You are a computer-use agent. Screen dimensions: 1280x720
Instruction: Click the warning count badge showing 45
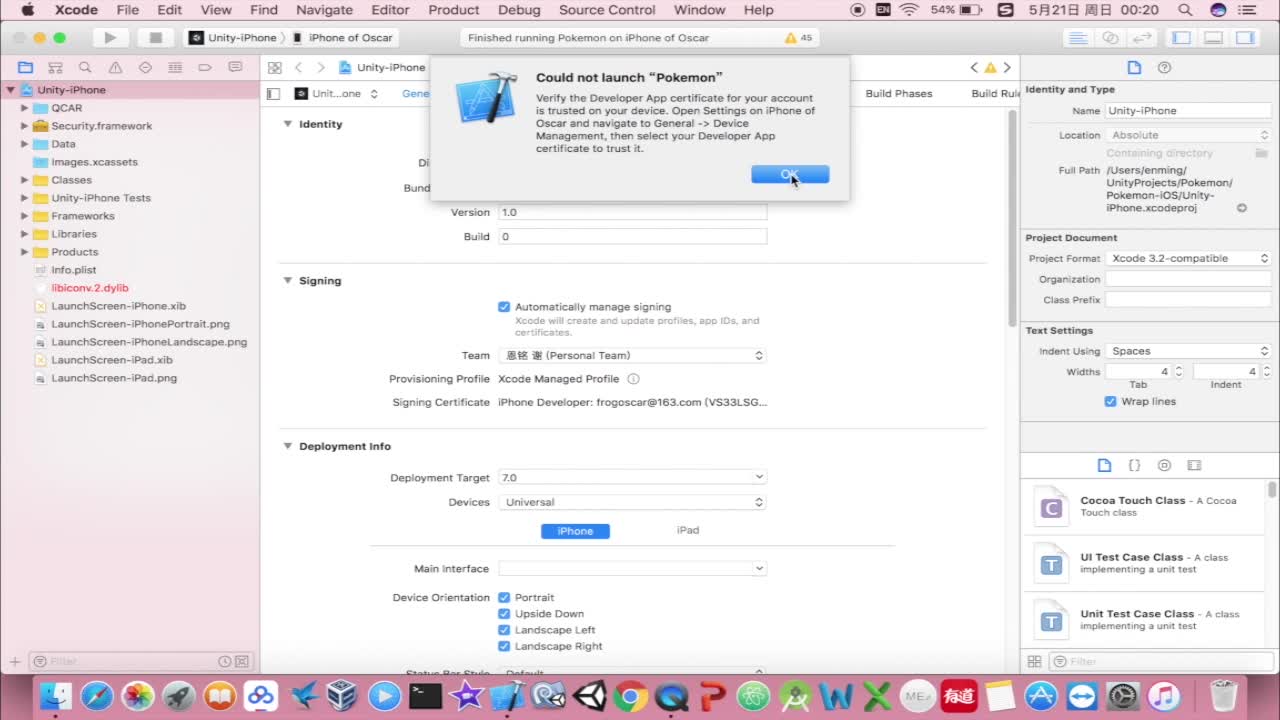799,38
